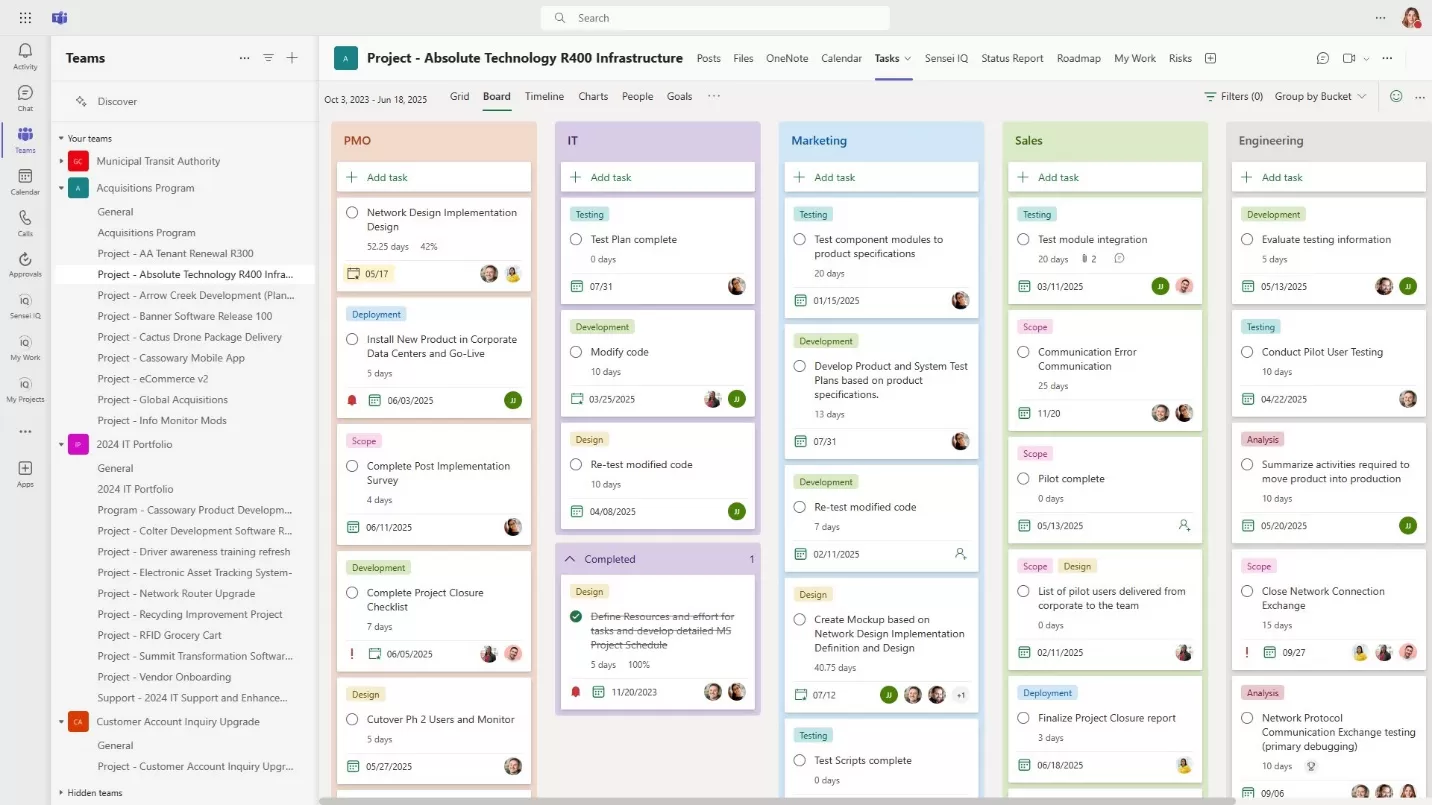1432x805 pixels.
Task: Open Apps store in the left rail
Action: coord(25,473)
